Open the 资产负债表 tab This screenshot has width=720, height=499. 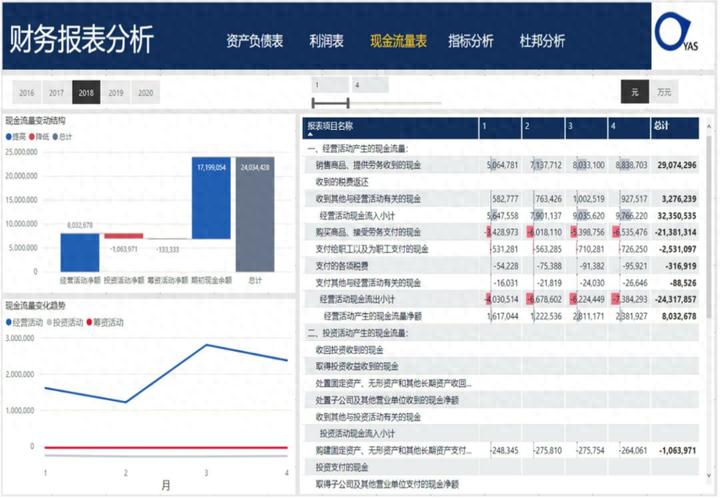(254, 41)
